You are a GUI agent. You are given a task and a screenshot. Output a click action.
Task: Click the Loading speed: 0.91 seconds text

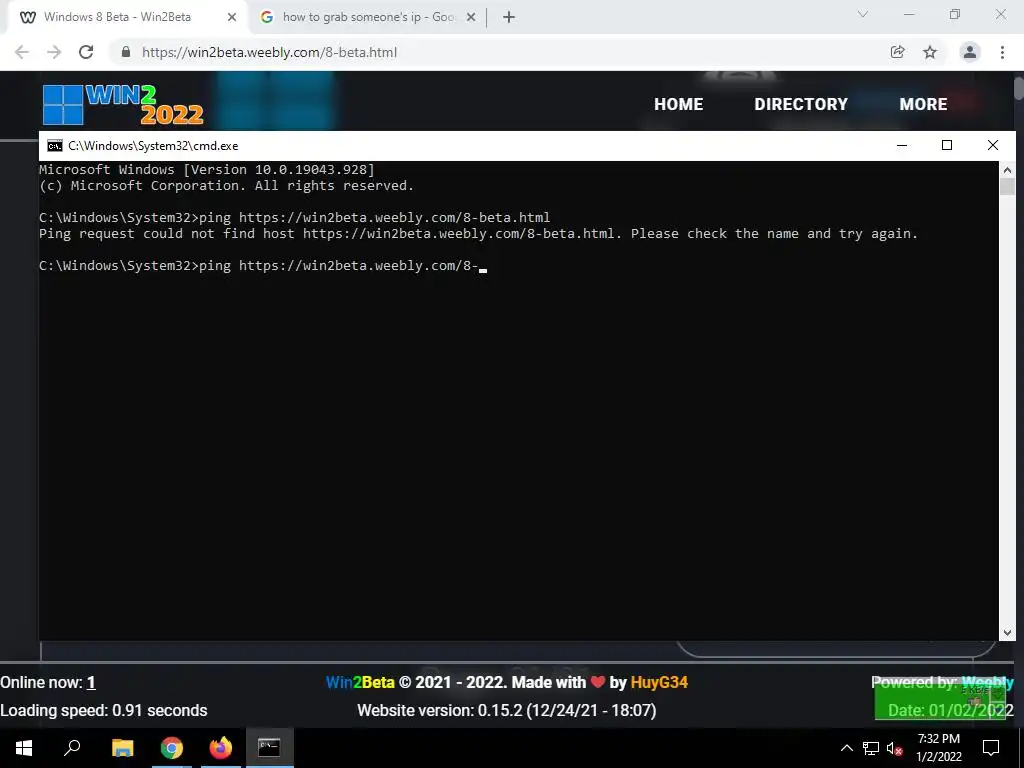(x=104, y=710)
